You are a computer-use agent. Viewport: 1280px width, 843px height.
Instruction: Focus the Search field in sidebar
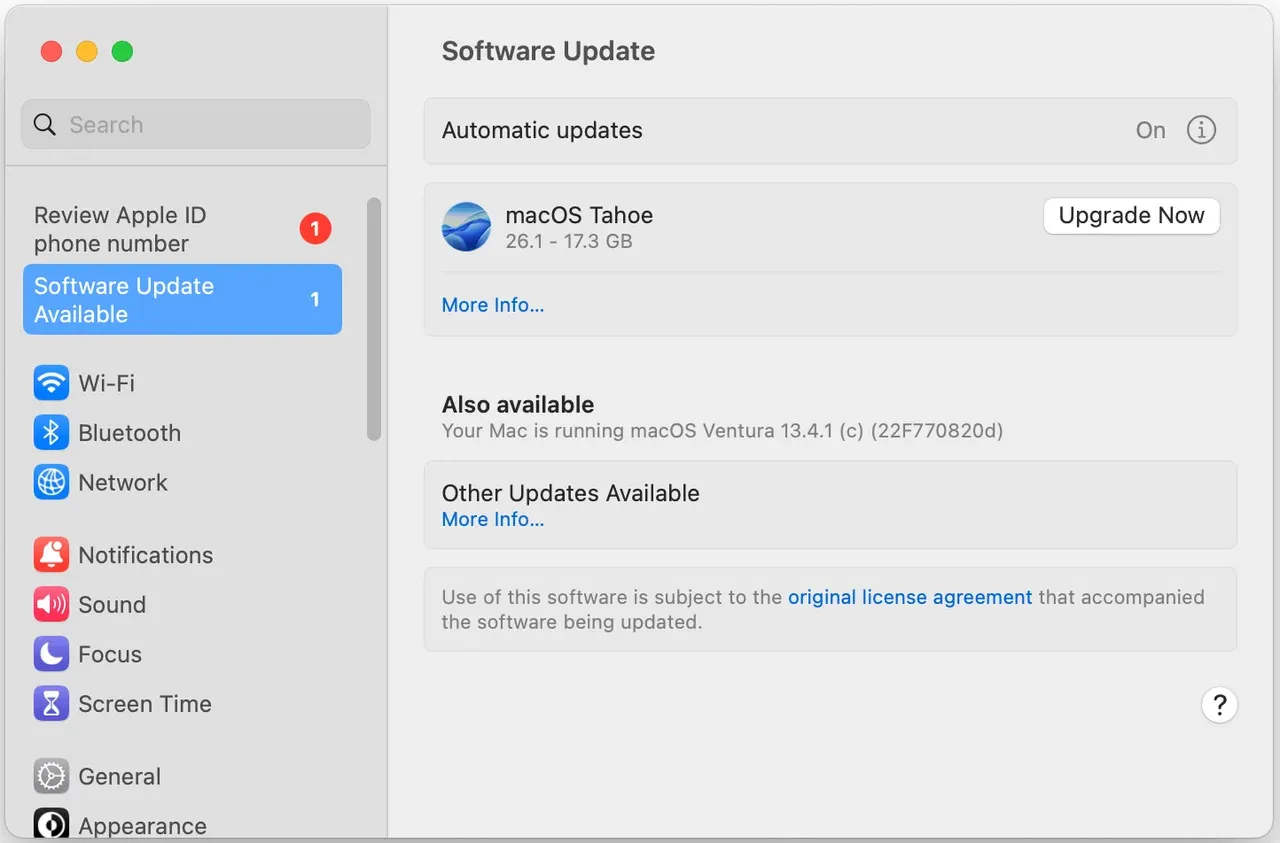[x=196, y=125]
